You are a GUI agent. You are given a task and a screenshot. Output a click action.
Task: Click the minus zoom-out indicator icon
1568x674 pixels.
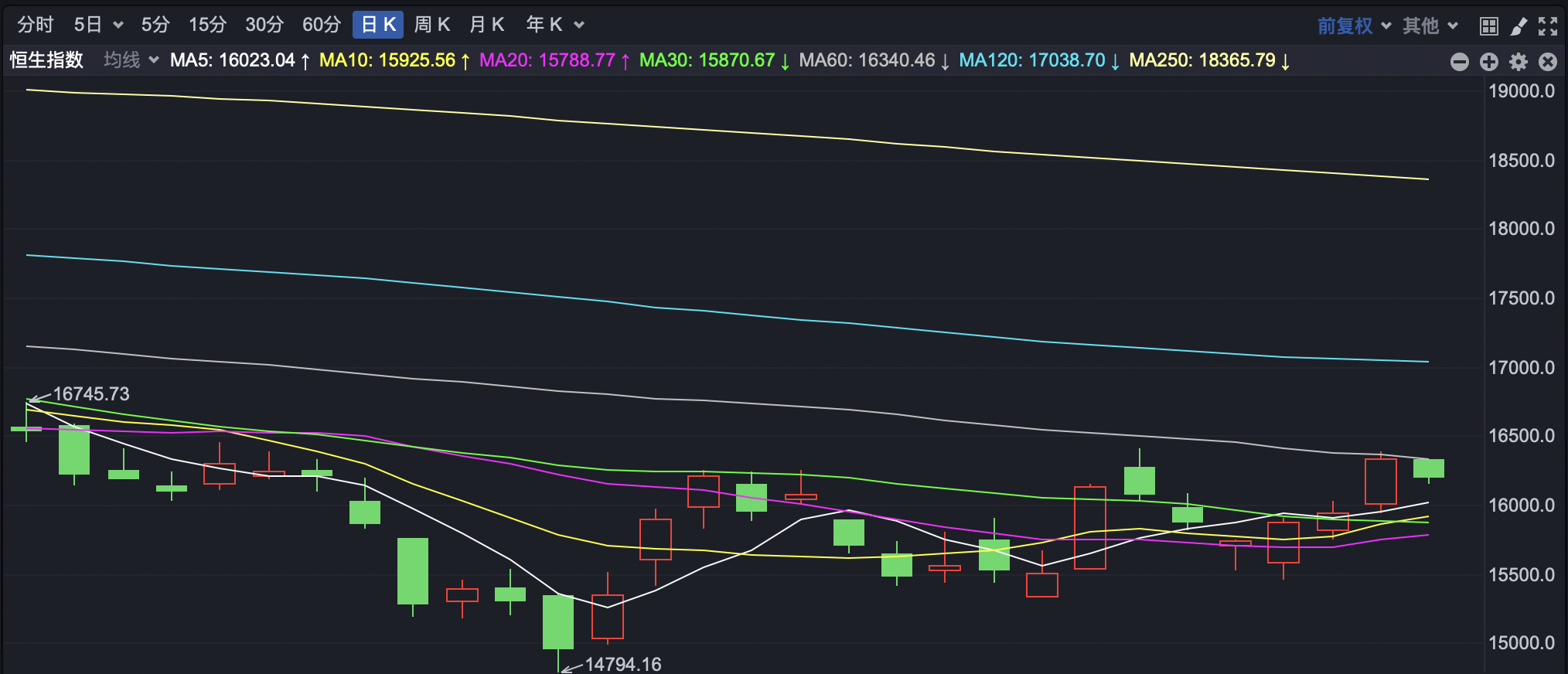[1460, 62]
